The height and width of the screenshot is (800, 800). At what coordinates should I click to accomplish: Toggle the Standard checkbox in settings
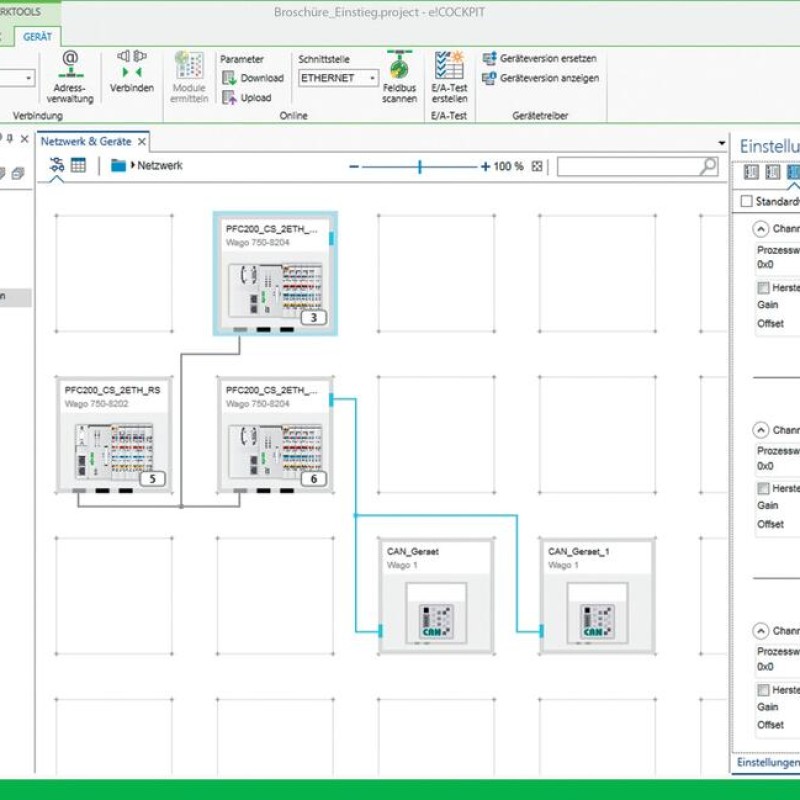[746, 201]
